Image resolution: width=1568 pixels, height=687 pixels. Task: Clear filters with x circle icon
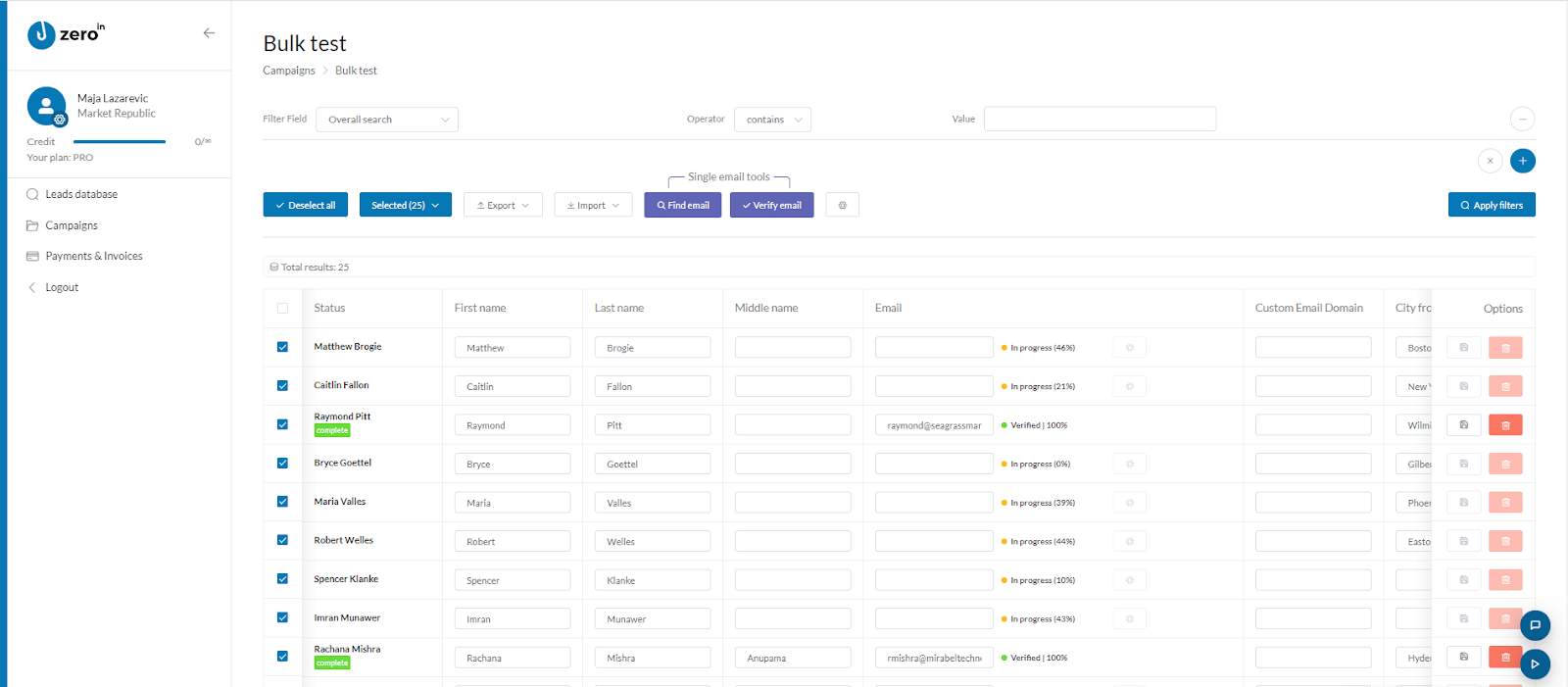point(1490,161)
